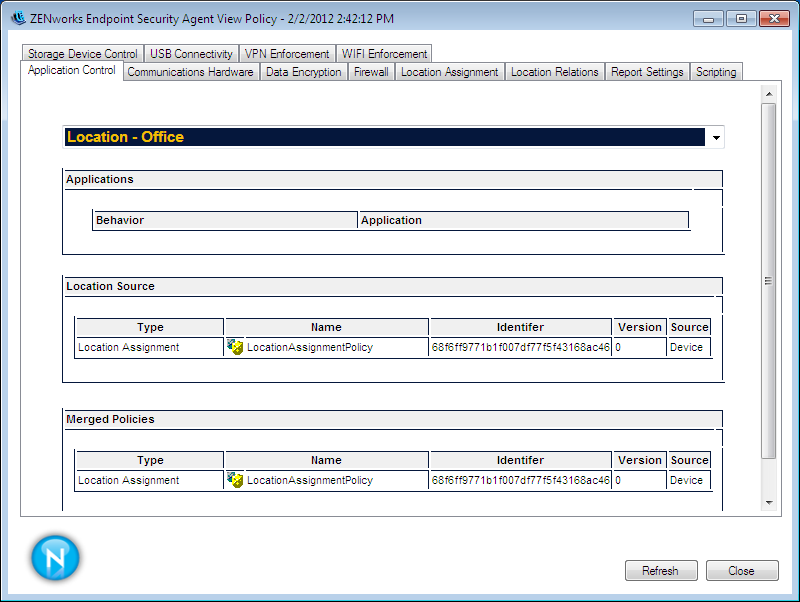Switch to the USB Connectivity tab
The height and width of the screenshot is (602, 800).
tap(191, 54)
